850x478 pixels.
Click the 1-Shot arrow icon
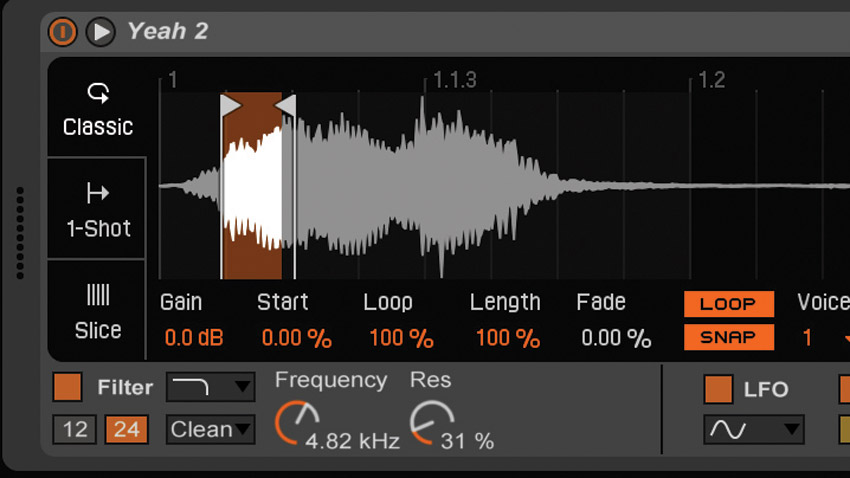point(98,193)
